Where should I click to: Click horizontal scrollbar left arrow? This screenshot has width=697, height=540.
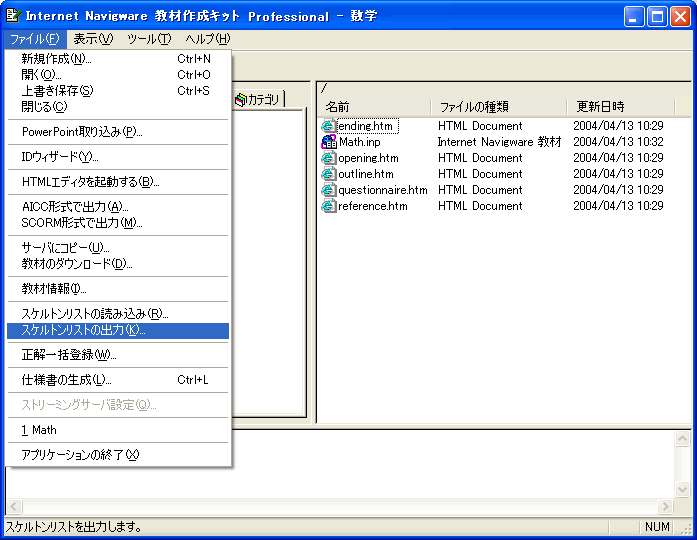tap(14, 506)
